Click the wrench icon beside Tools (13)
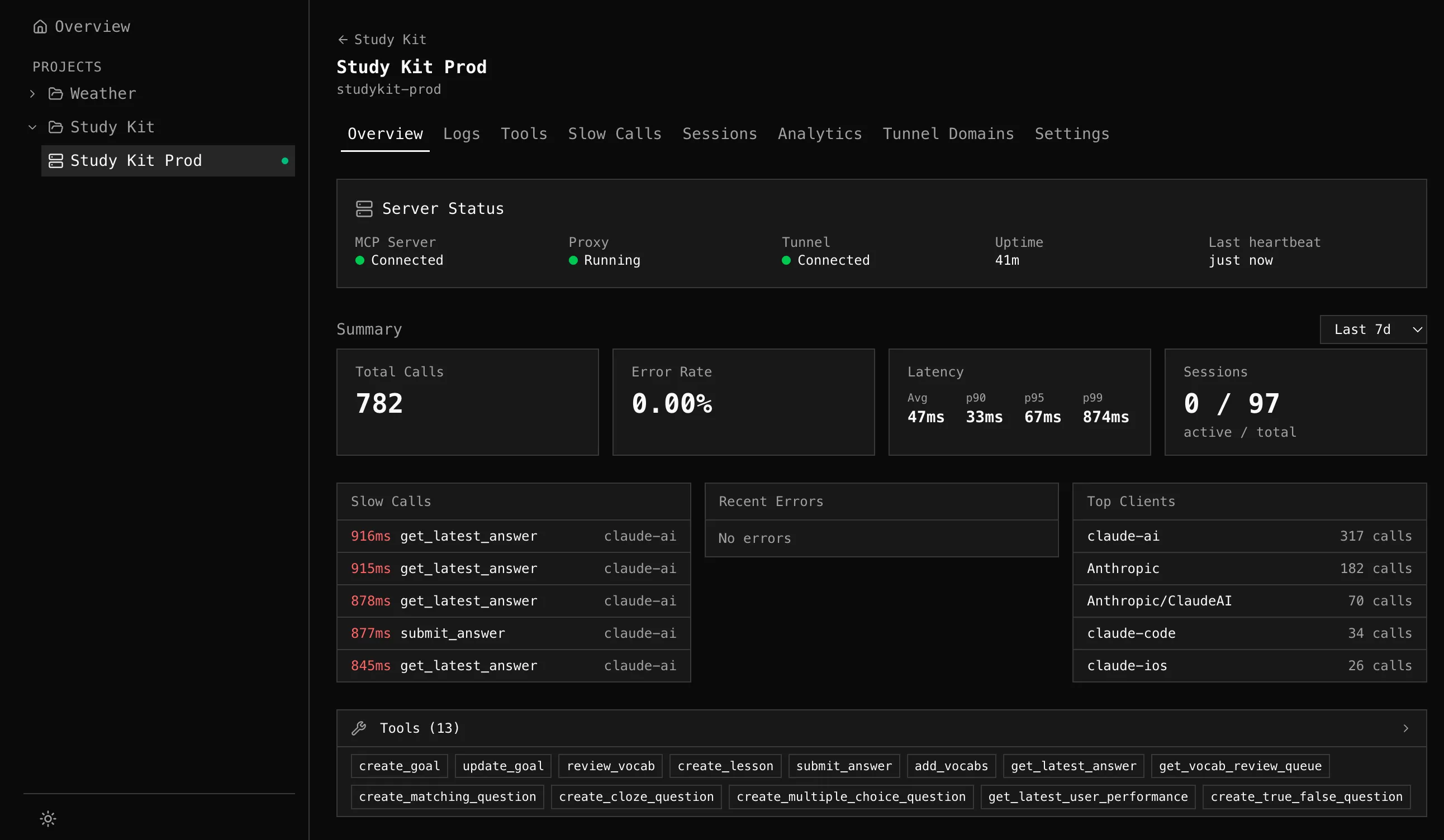 (359, 728)
